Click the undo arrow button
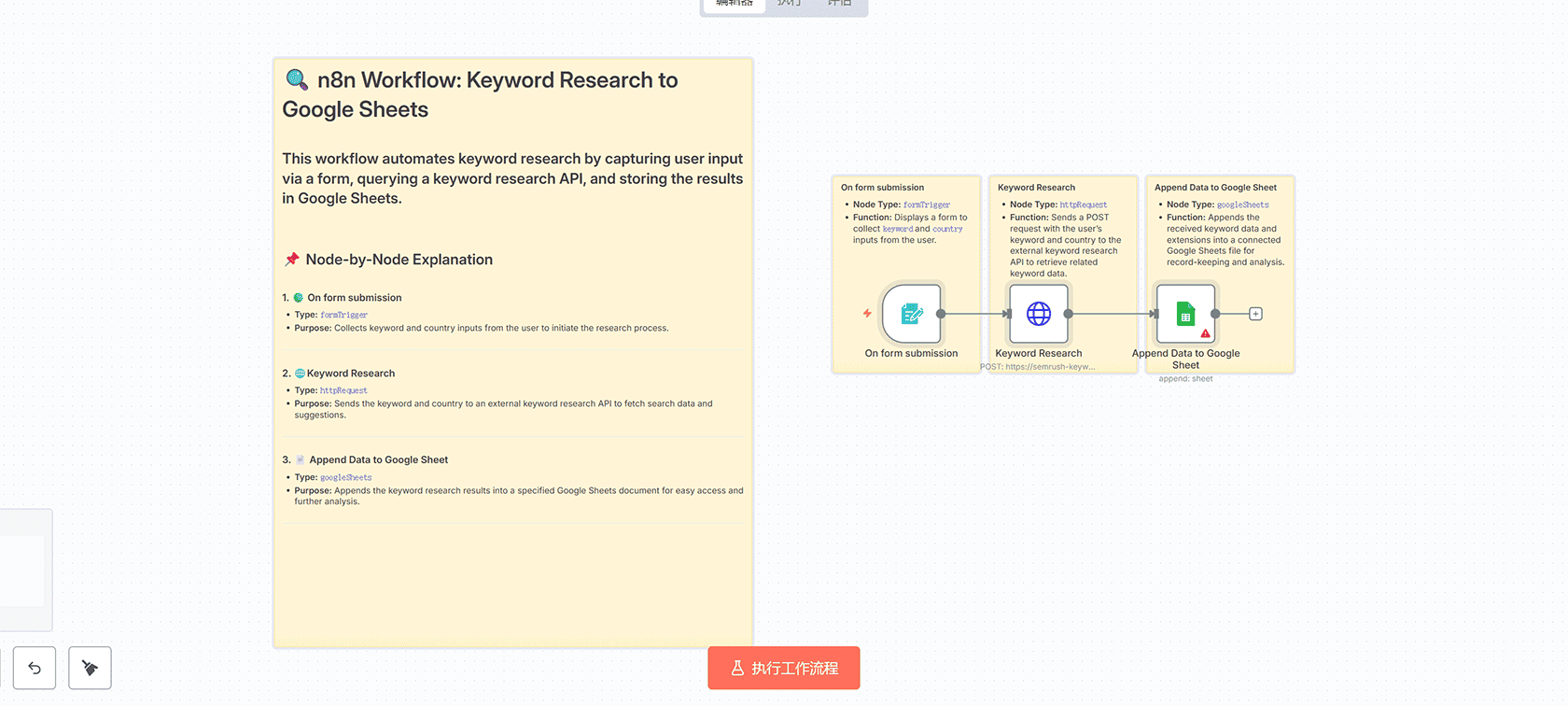Image resolution: width=1568 pixels, height=706 pixels. tap(35, 668)
